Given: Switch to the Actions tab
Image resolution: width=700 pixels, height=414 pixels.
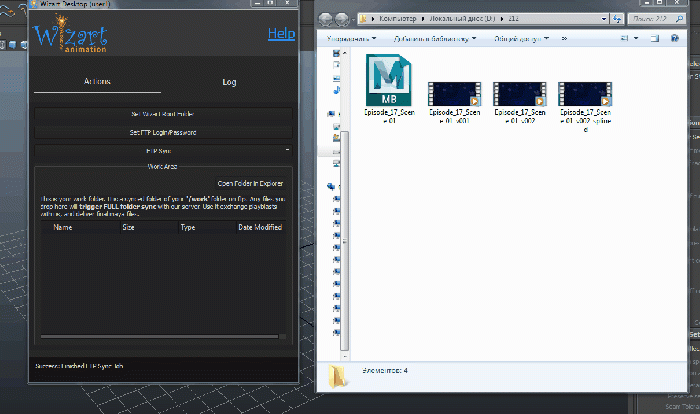Looking at the screenshot, I should click(x=97, y=81).
